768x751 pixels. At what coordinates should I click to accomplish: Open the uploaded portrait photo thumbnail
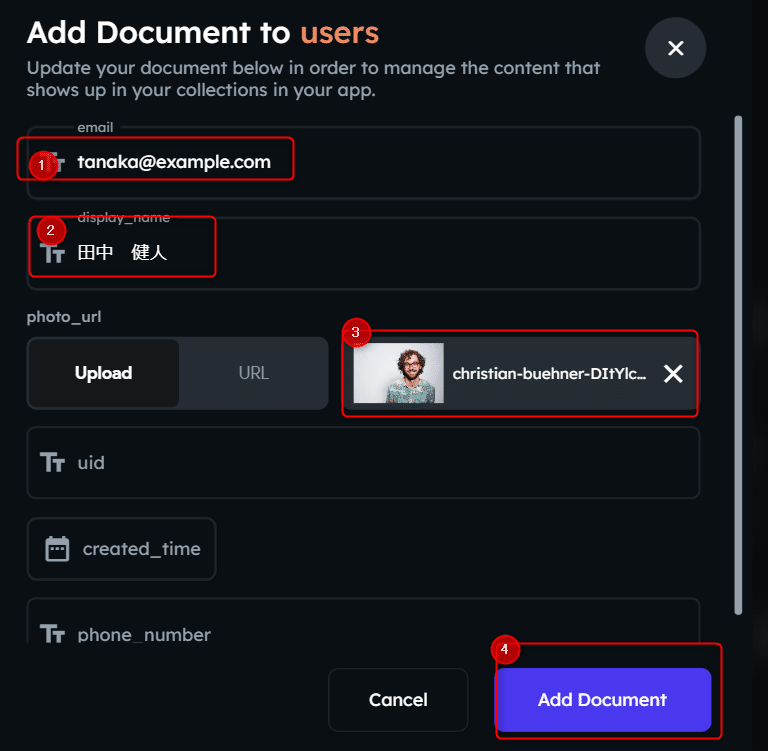[399, 373]
